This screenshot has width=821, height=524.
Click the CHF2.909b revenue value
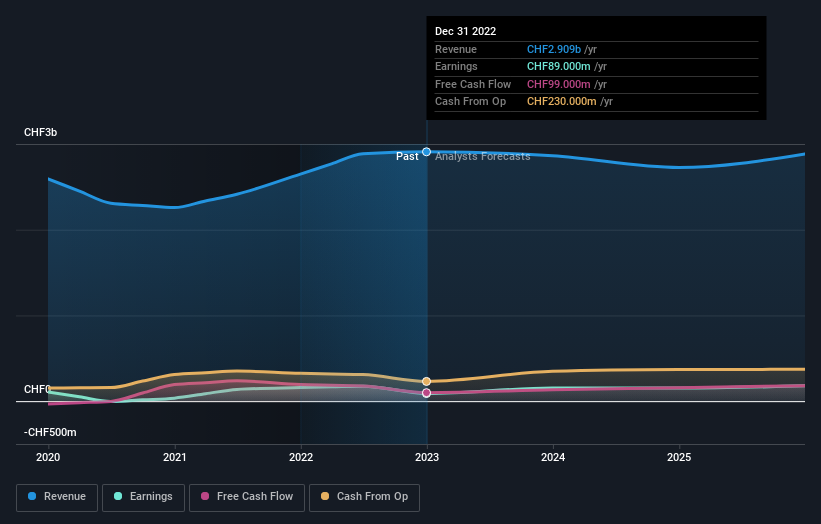pos(554,49)
